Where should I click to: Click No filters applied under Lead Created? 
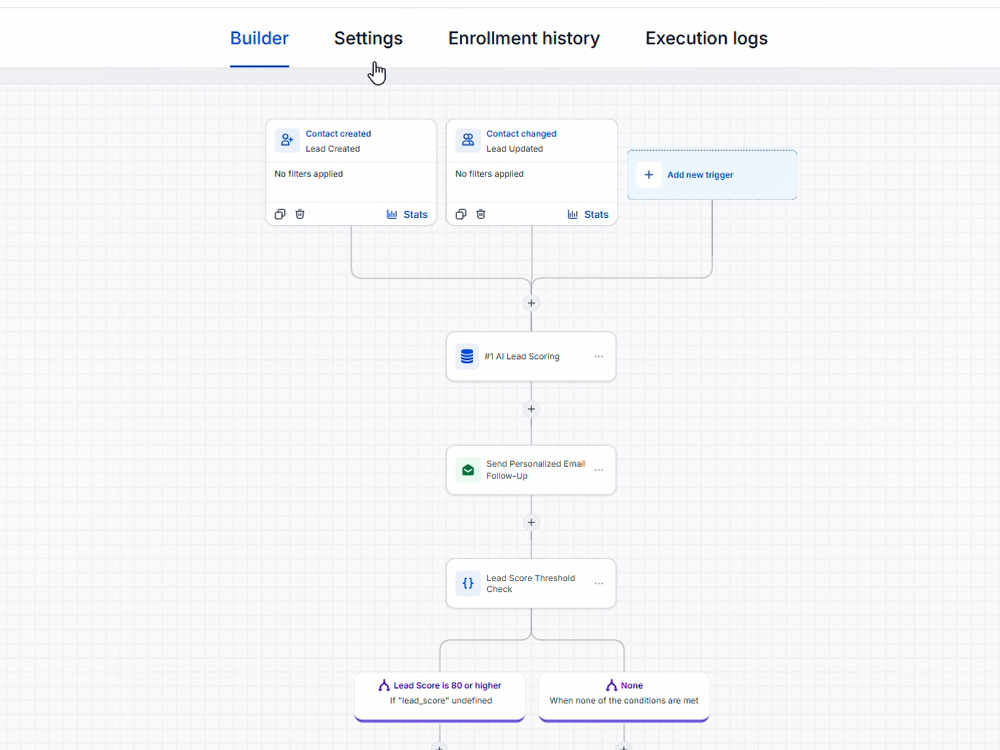point(309,173)
